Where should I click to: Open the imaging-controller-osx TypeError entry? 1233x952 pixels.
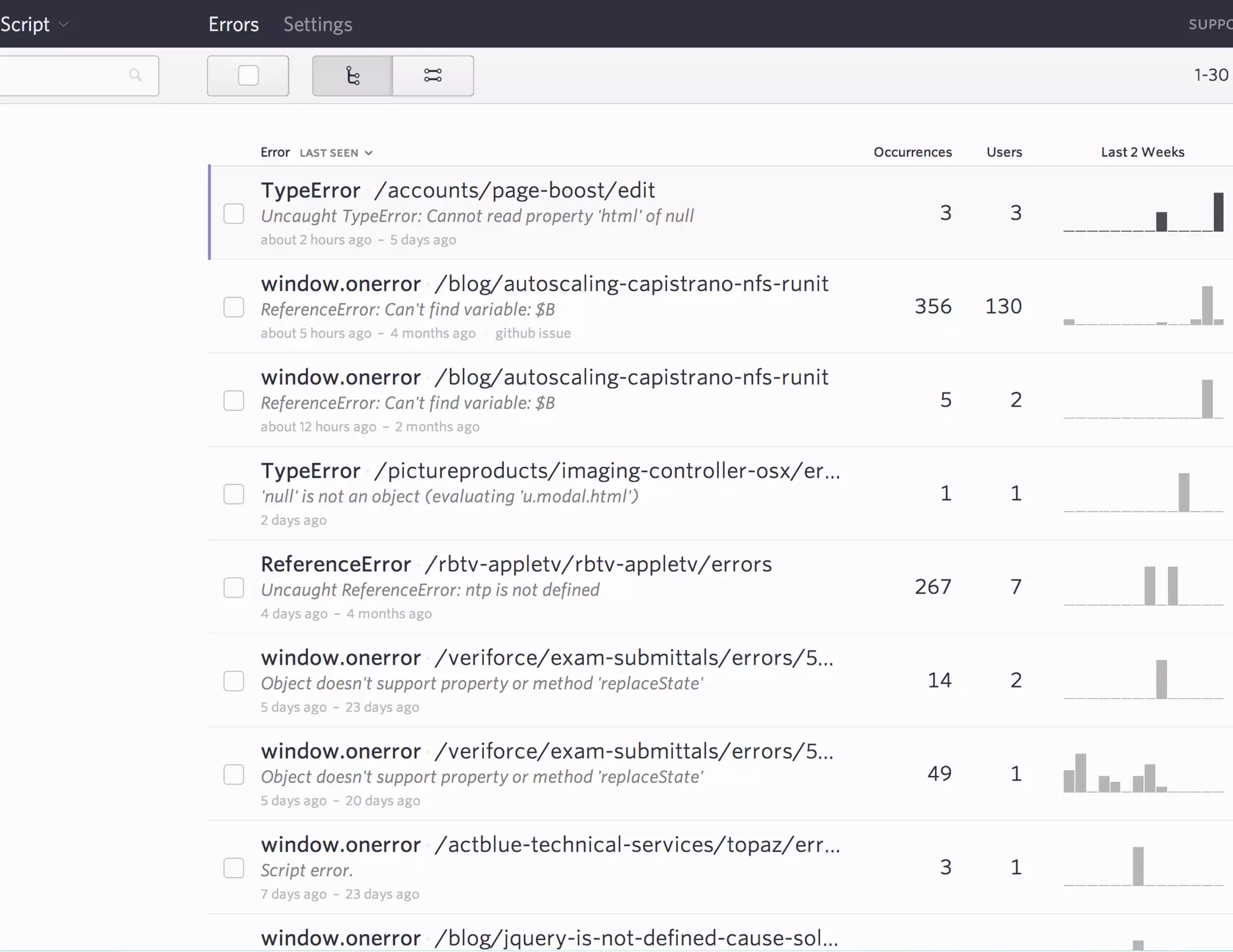pyautogui.click(x=550, y=471)
